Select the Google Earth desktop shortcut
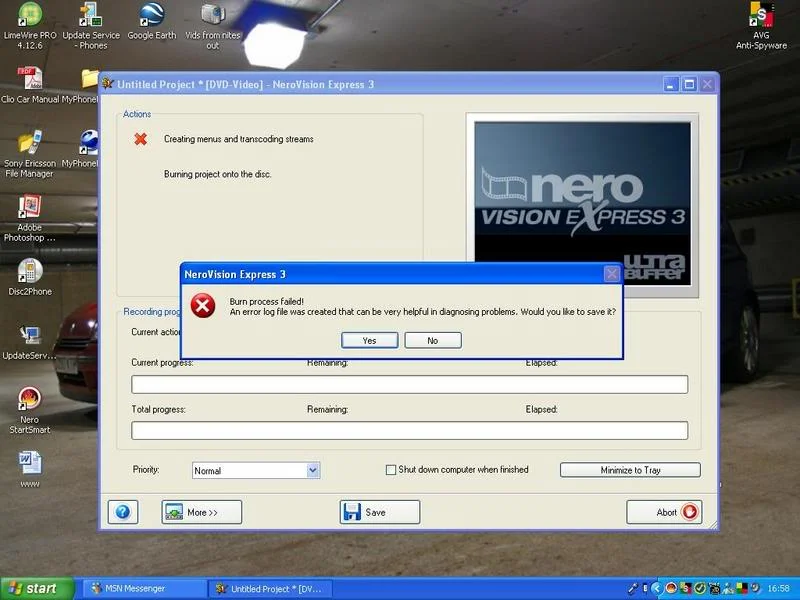 pyautogui.click(x=152, y=21)
